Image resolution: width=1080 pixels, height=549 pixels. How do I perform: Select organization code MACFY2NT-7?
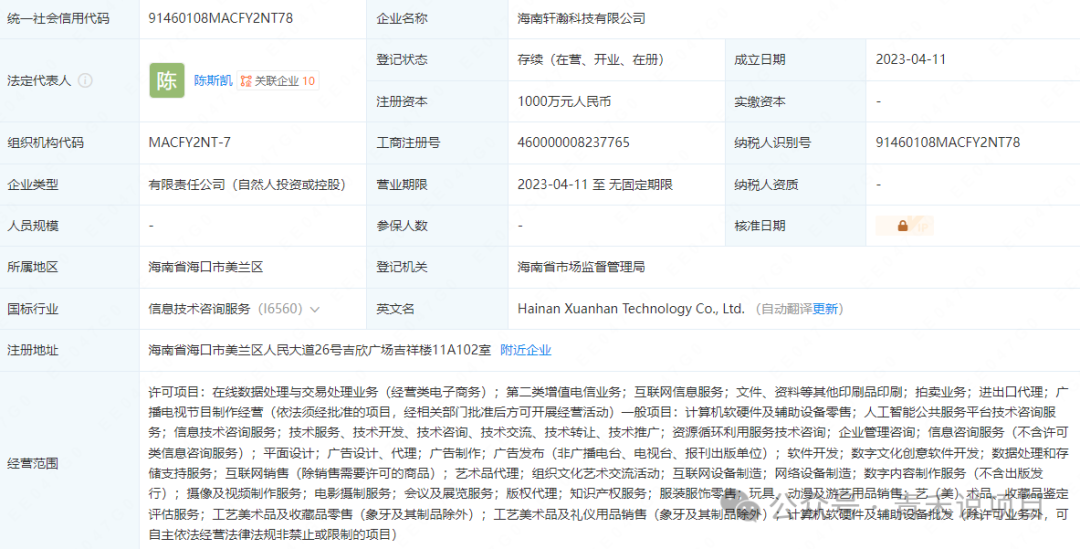189,143
